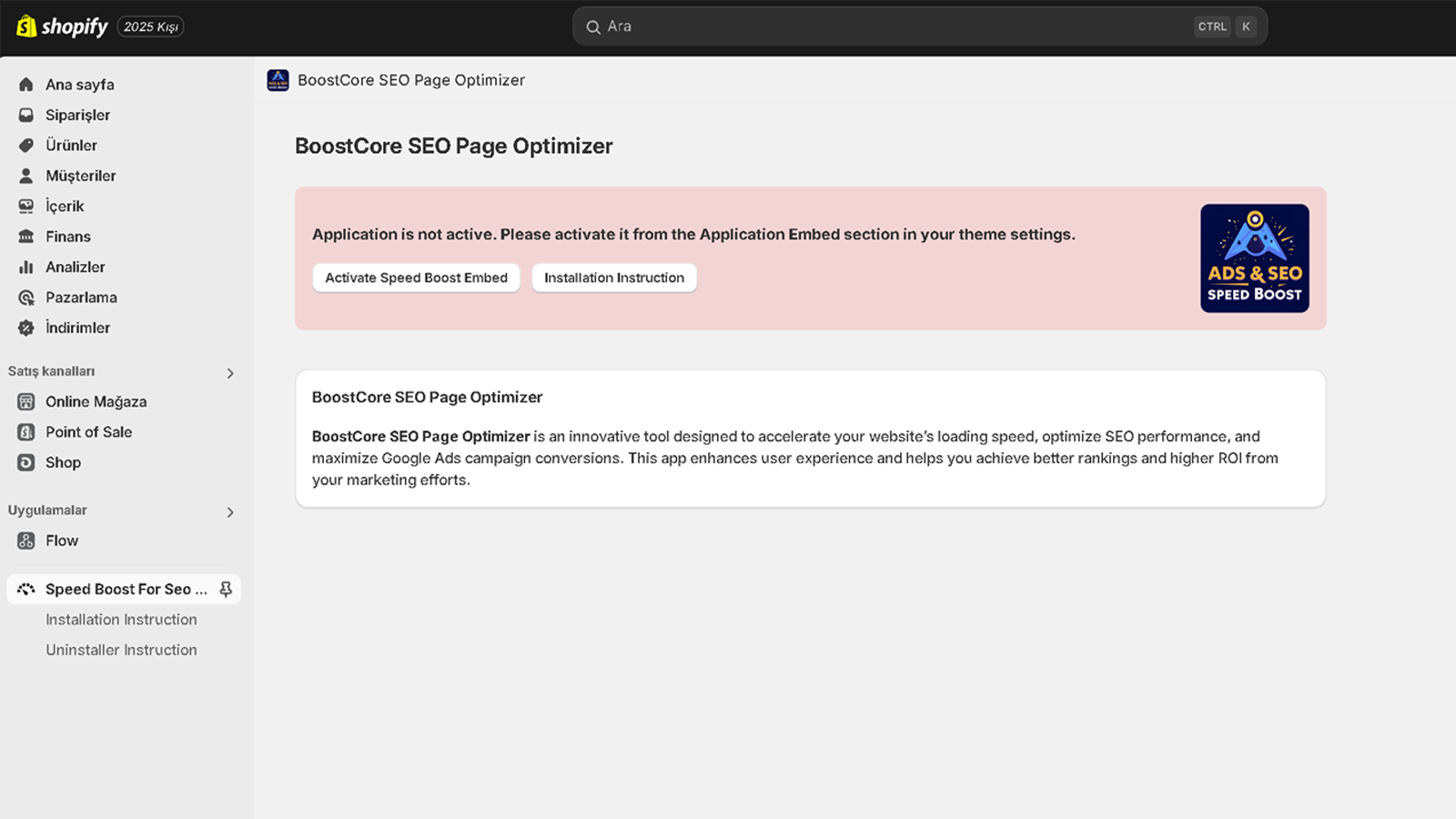Image resolution: width=1456 pixels, height=819 pixels.
Task: Open Installation Instruction under Speed Boost
Action: pos(121,619)
